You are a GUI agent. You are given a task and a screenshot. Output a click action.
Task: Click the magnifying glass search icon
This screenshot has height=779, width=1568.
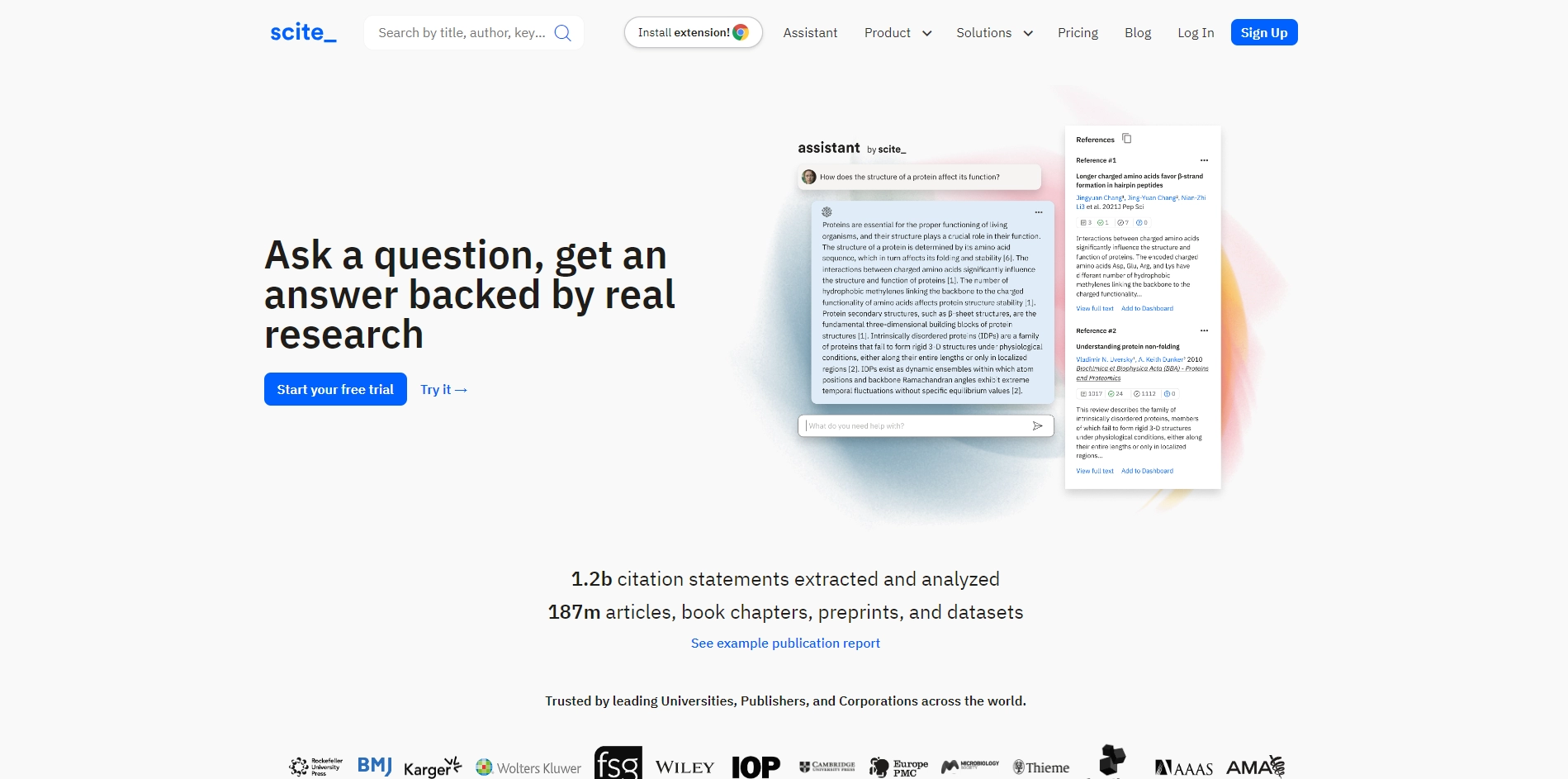(562, 33)
